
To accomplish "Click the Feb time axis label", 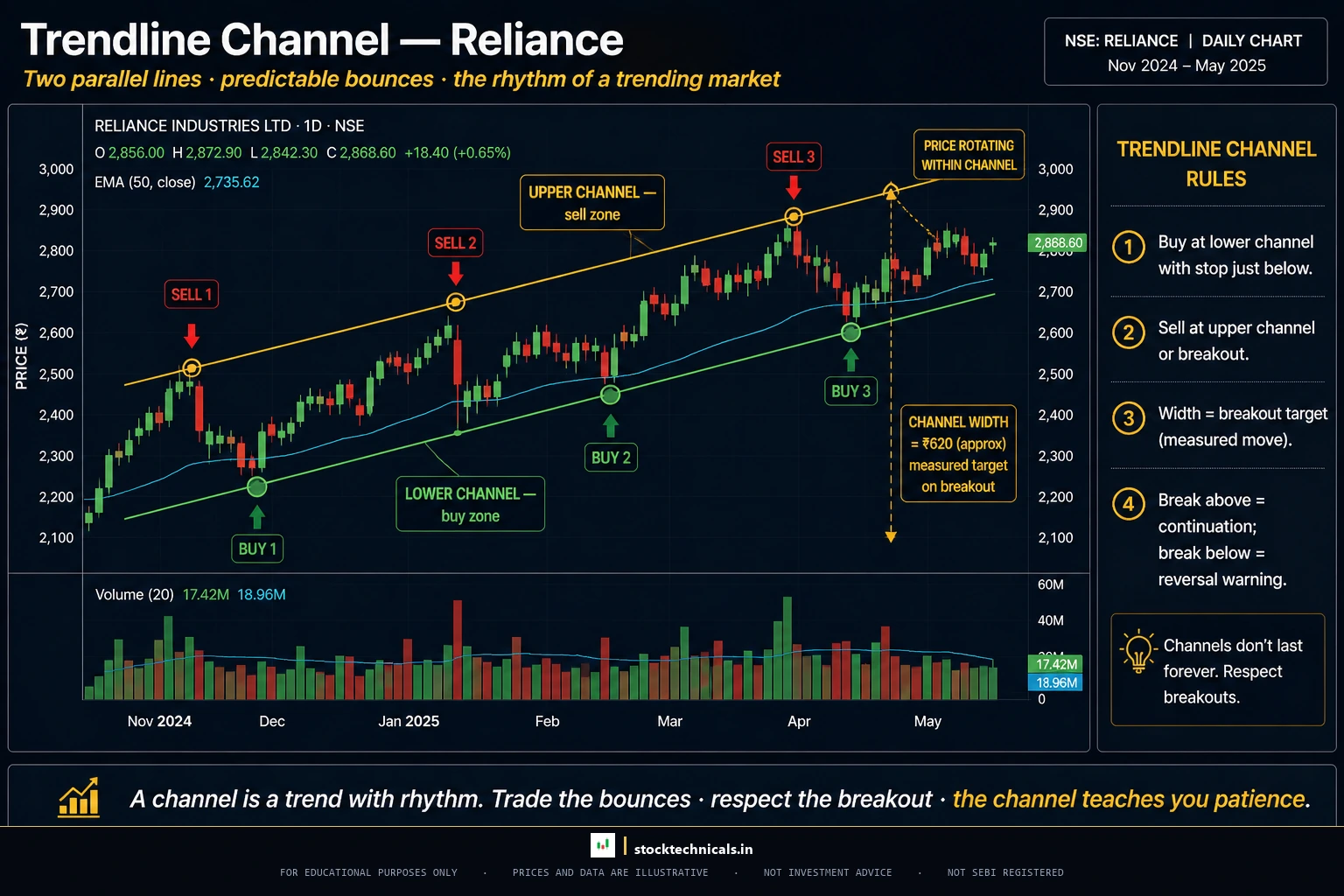I will tap(547, 721).
